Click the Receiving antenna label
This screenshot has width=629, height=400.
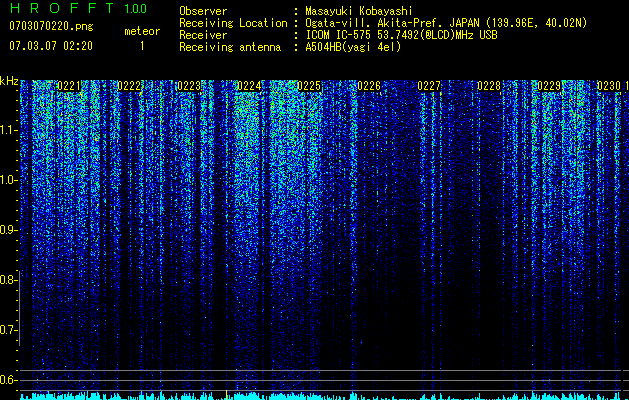click(x=230, y=47)
